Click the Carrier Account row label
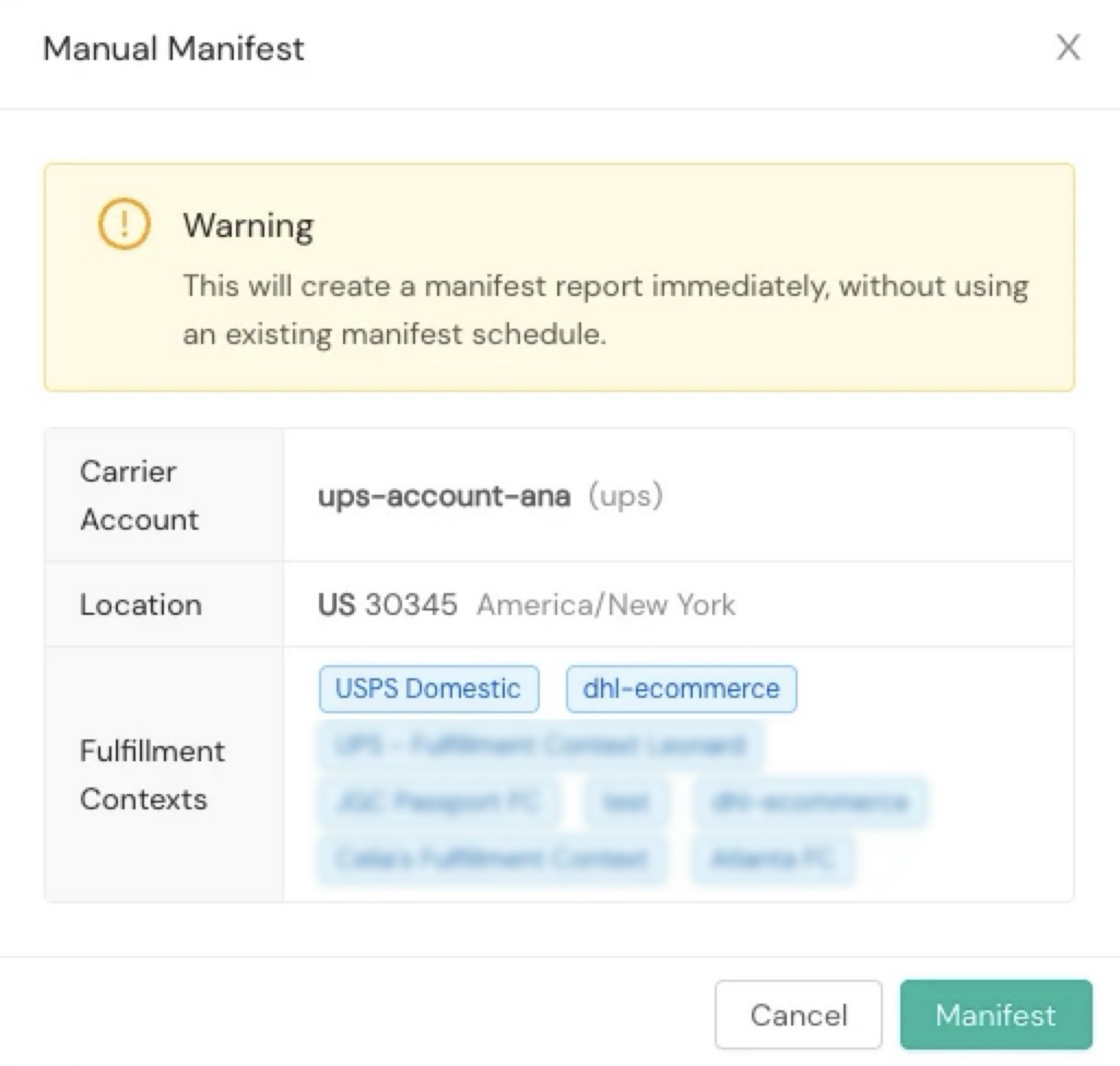The height and width of the screenshot is (1066, 1120). click(x=139, y=495)
